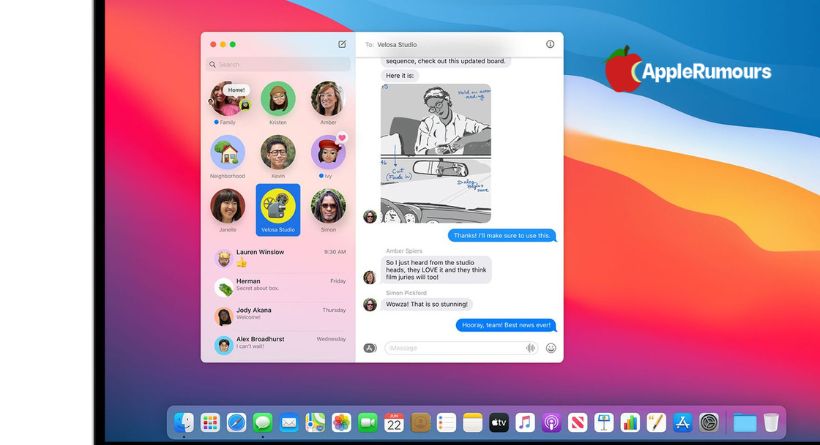Image resolution: width=820 pixels, height=445 pixels.
Task: Open App Store from the Dock
Action: [x=682, y=423]
